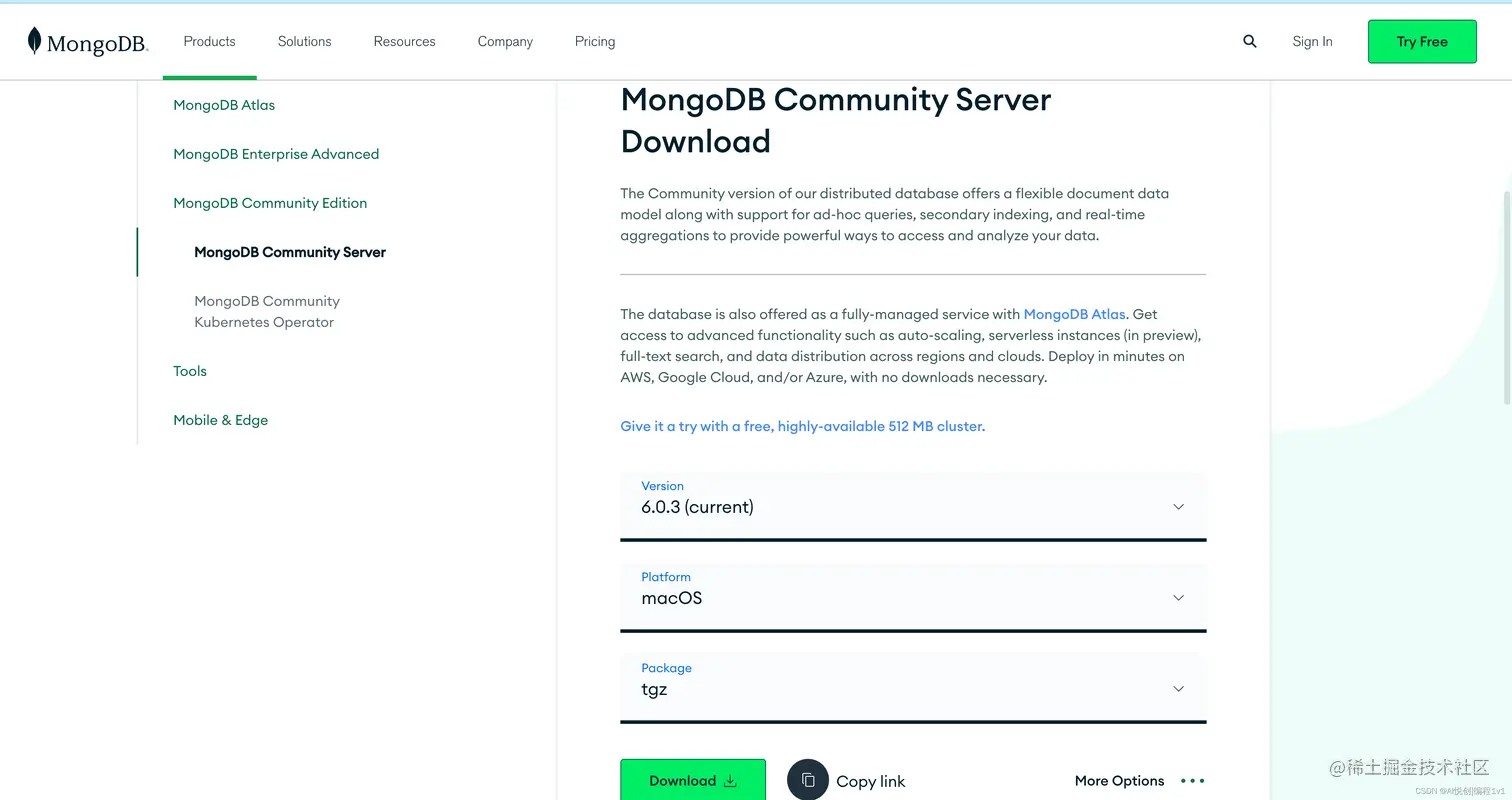This screenshot has width=1512, height=800.
Task: Select Mobile & Edge in the sidebar
Action: pyautogui.click(x=221, y=420)
